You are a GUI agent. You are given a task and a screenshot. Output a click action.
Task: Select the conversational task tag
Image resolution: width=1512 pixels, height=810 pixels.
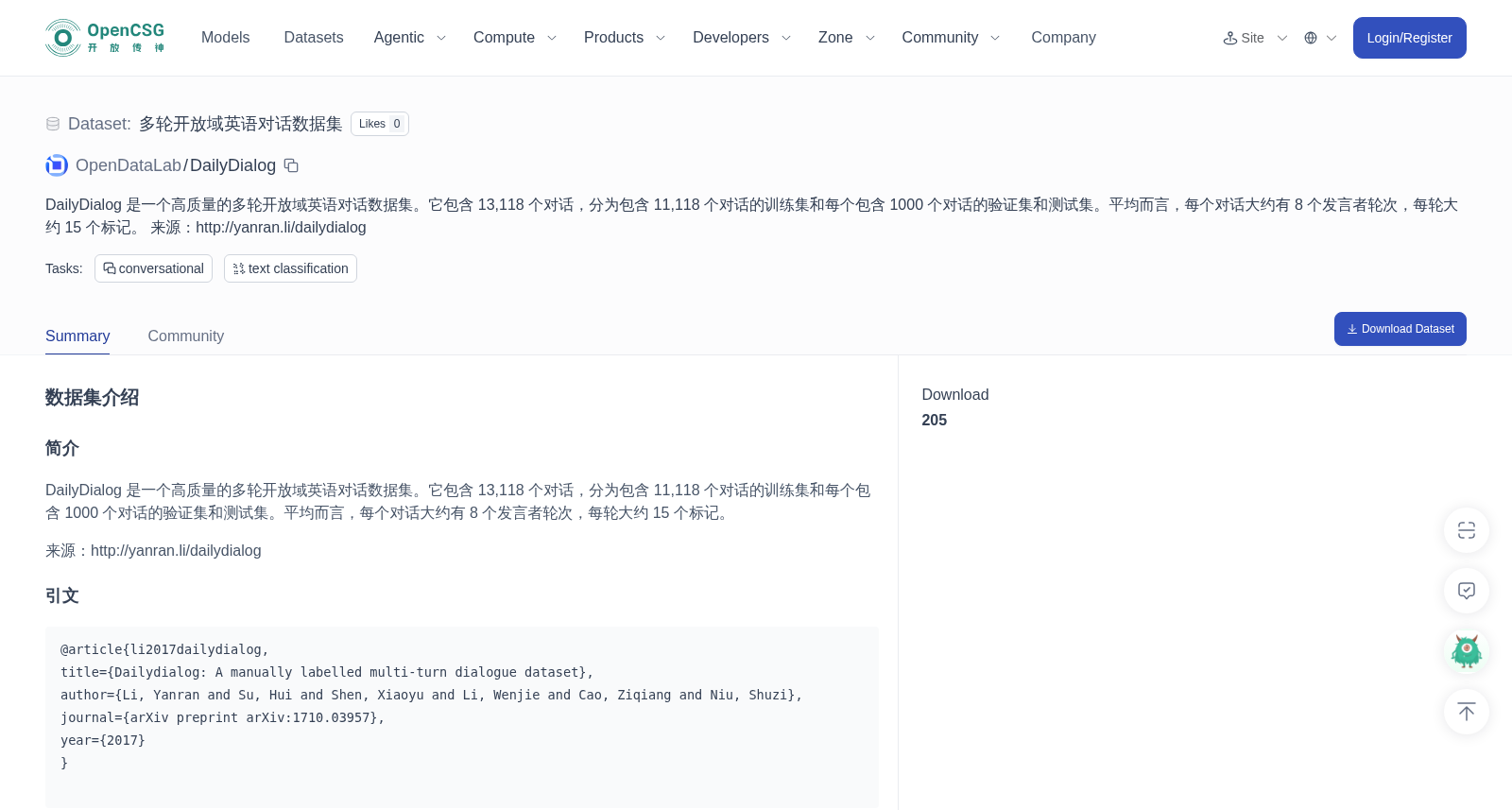tap(153, 268)
